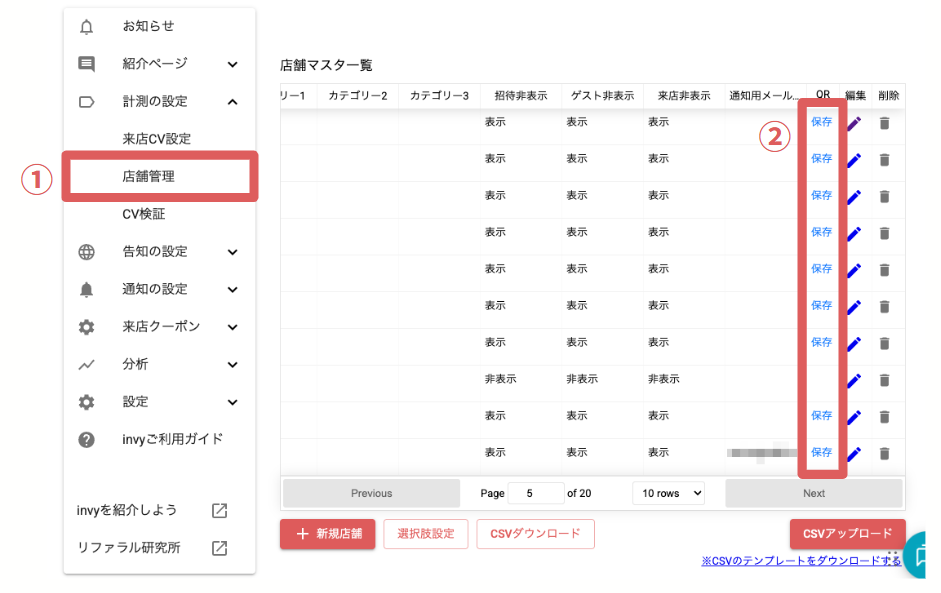Click the invyご利用ガイド question mark icon
Image resolution: width=941 pixels, height=593 pixels.
86,440
